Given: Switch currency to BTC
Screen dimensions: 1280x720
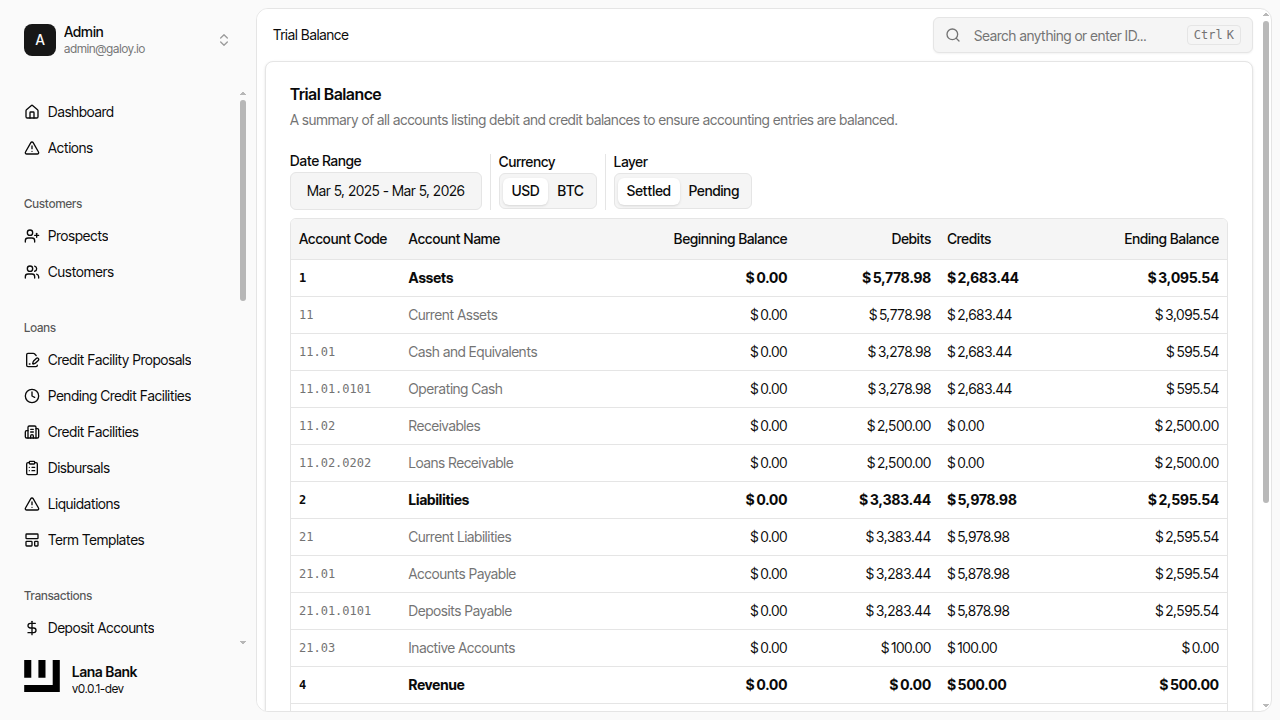Looking at the screenshot, I should pyautogui.click(x=570, y=190).
